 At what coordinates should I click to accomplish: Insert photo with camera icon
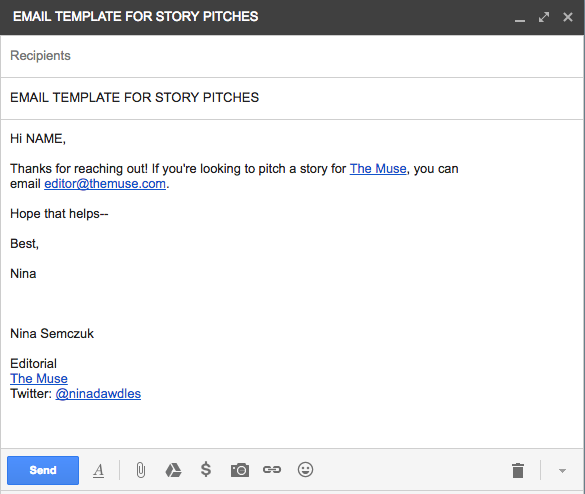[240, 470]
